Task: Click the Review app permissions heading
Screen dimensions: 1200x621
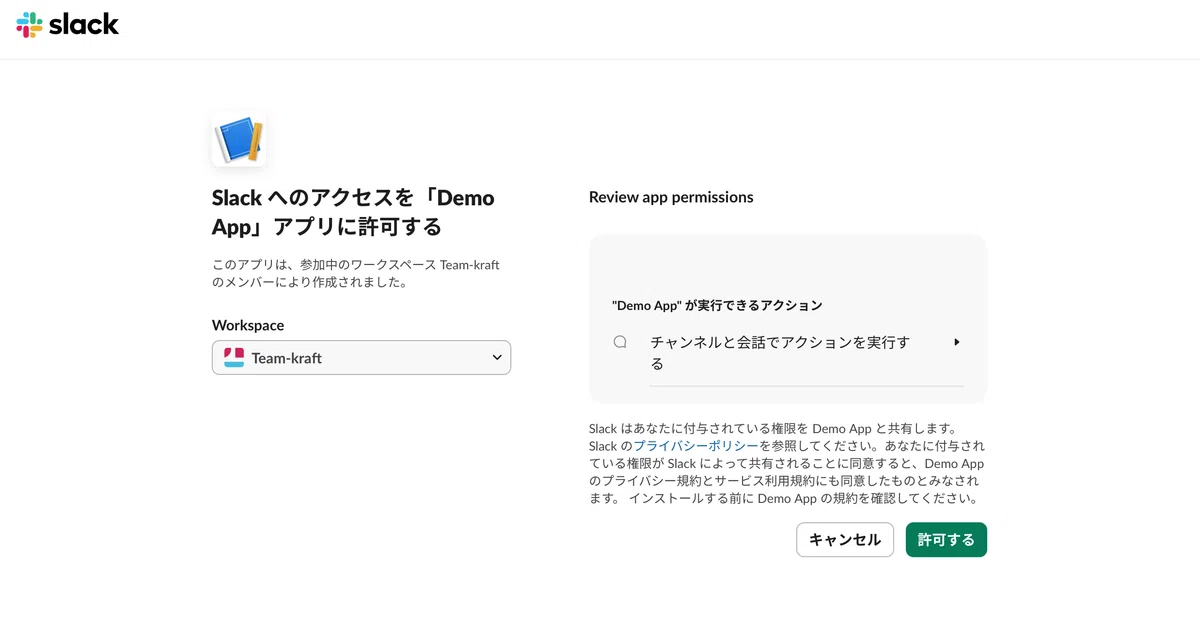Action: coord(671,197)
